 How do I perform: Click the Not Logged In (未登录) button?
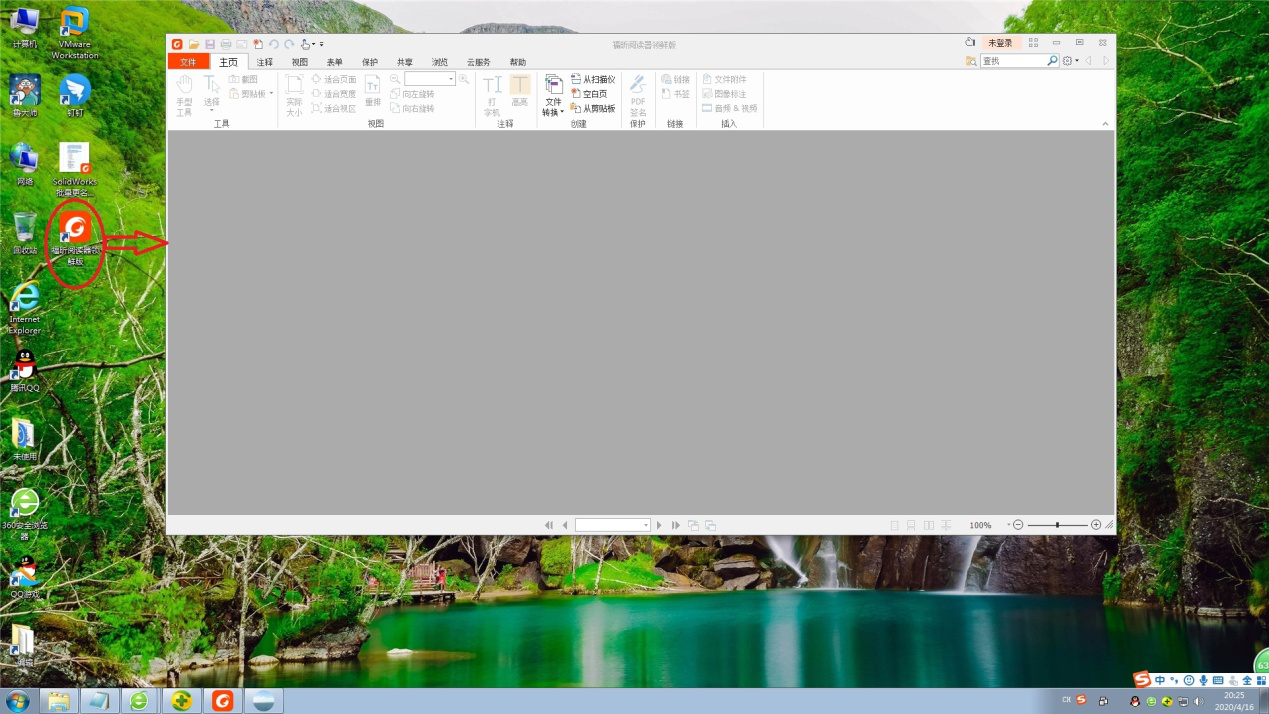coord(1000,43)
